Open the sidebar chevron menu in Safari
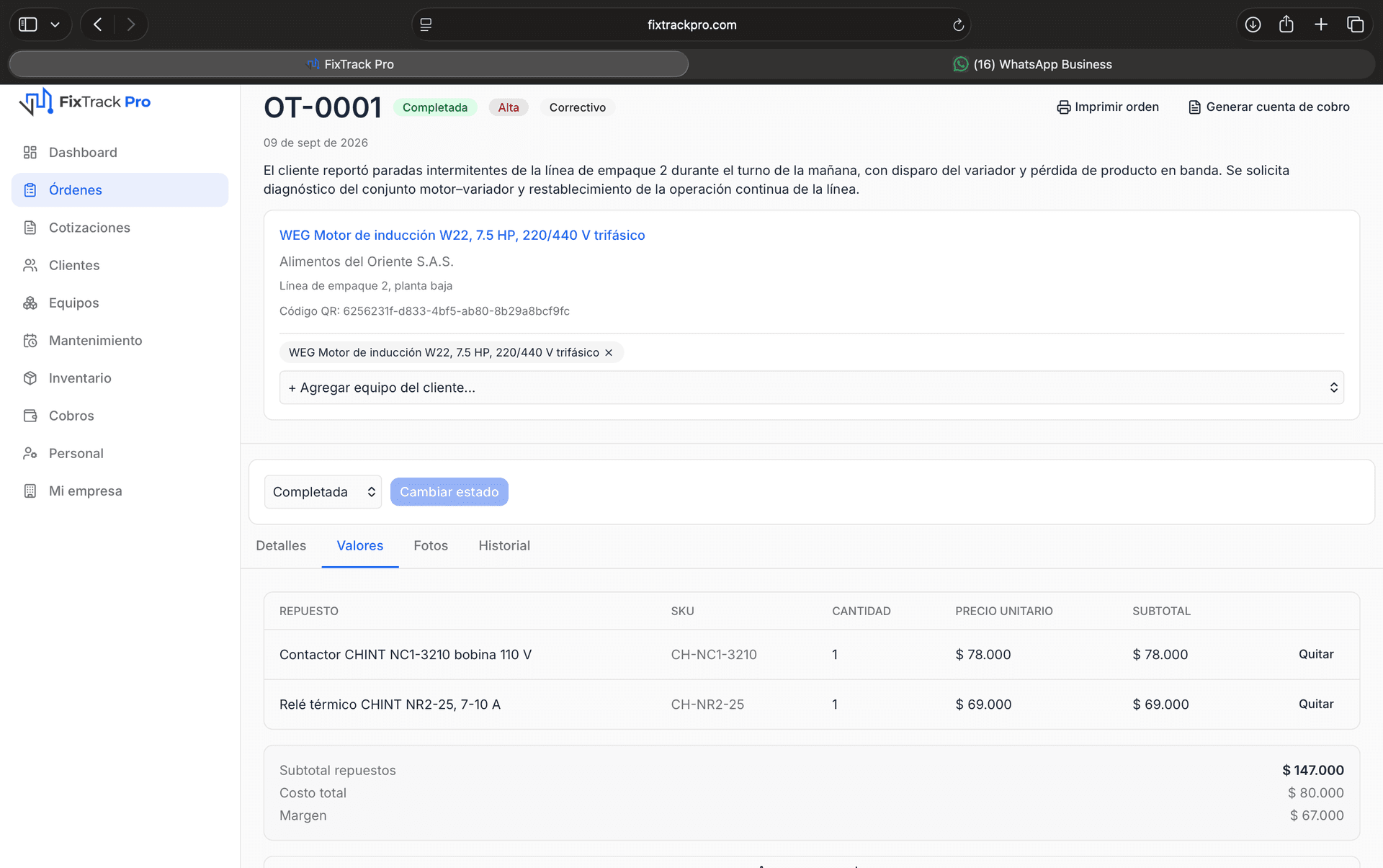 click(x=55, y=24)
